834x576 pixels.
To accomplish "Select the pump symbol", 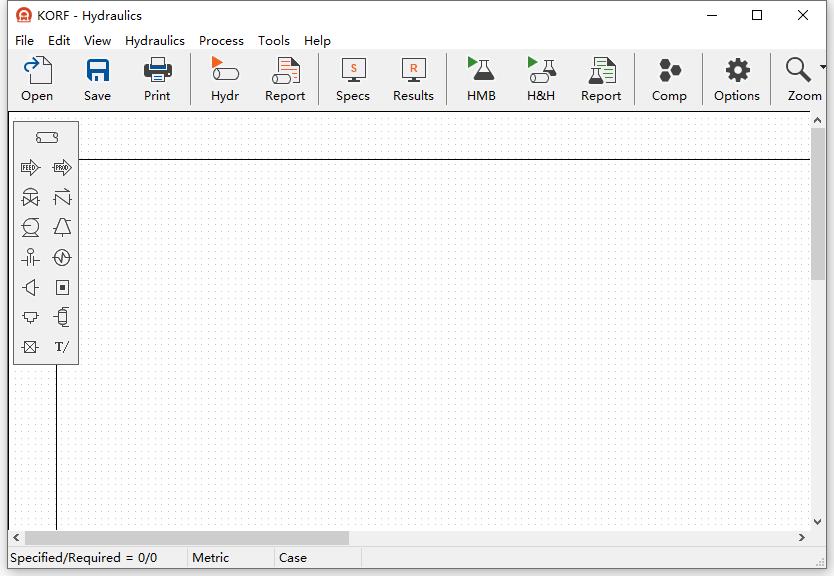I will pos(30,228).
